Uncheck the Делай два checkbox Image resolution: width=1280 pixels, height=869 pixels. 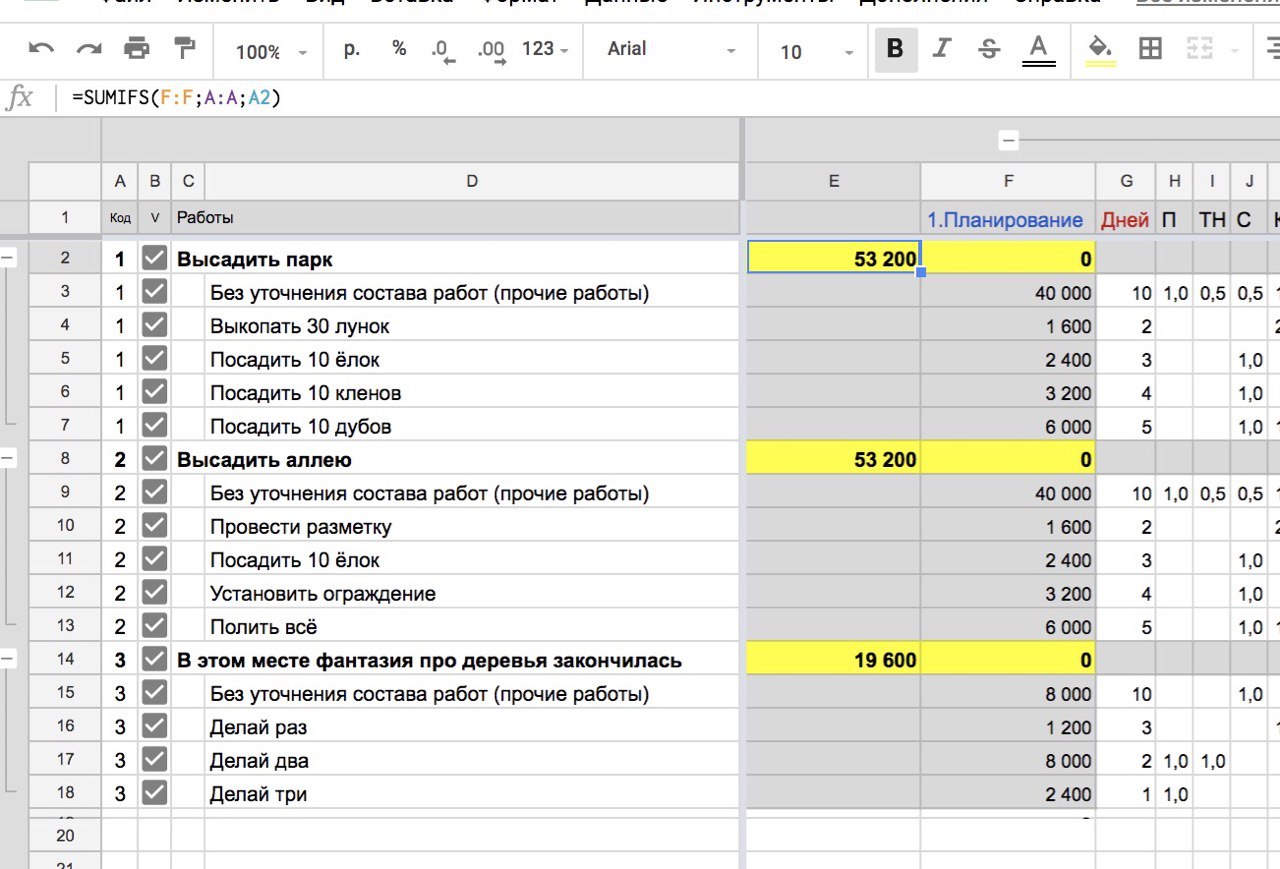[x=154, y=761]
